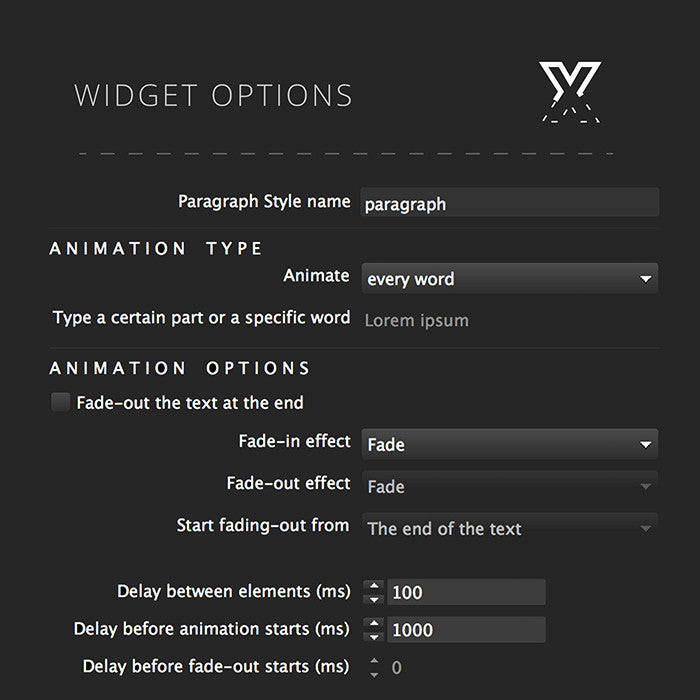
Task: Click the Fade-out the text at the end label
Action: tap(190, 403)
